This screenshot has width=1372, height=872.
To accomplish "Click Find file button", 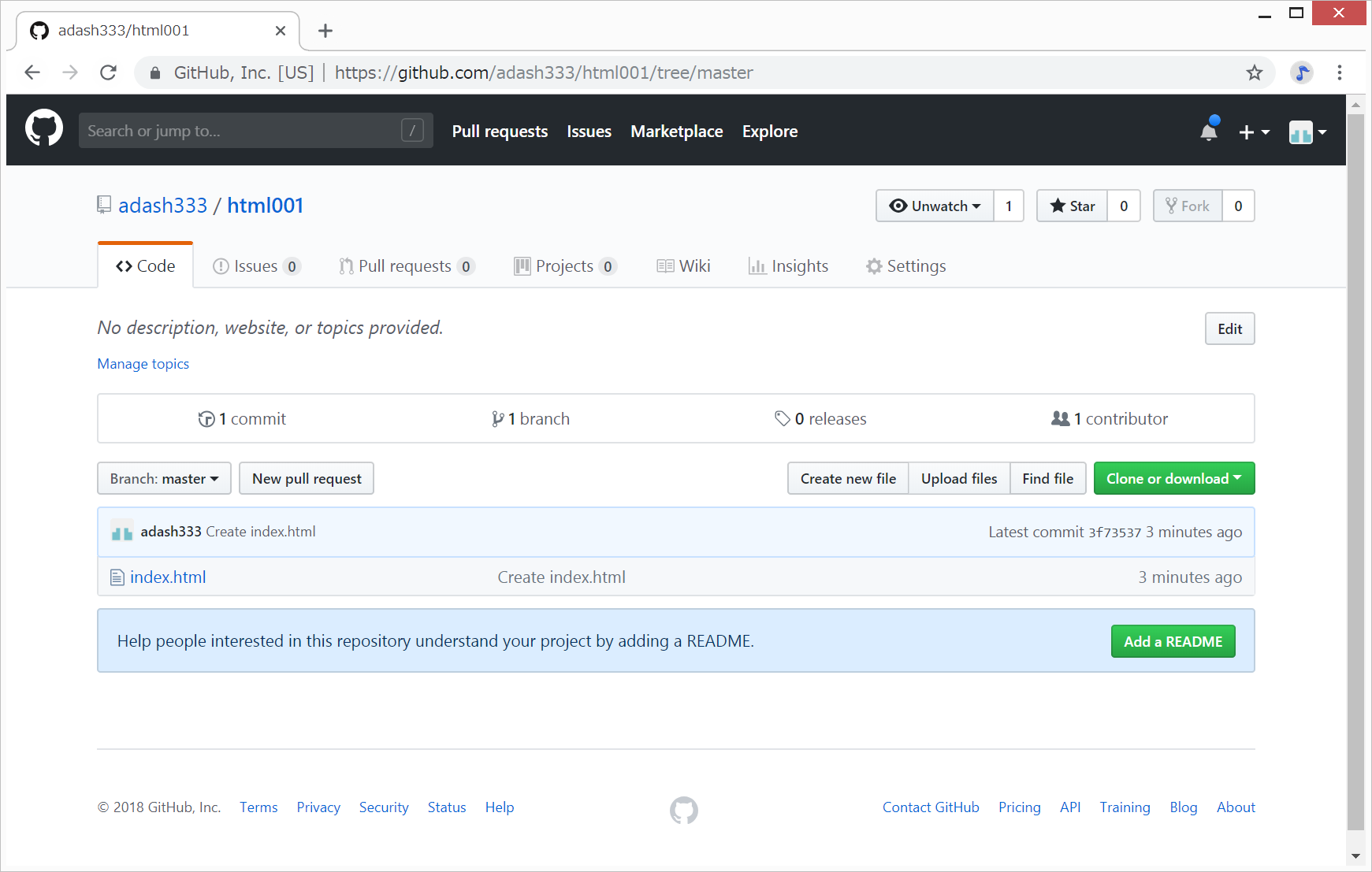I will tap(1047, 478).
